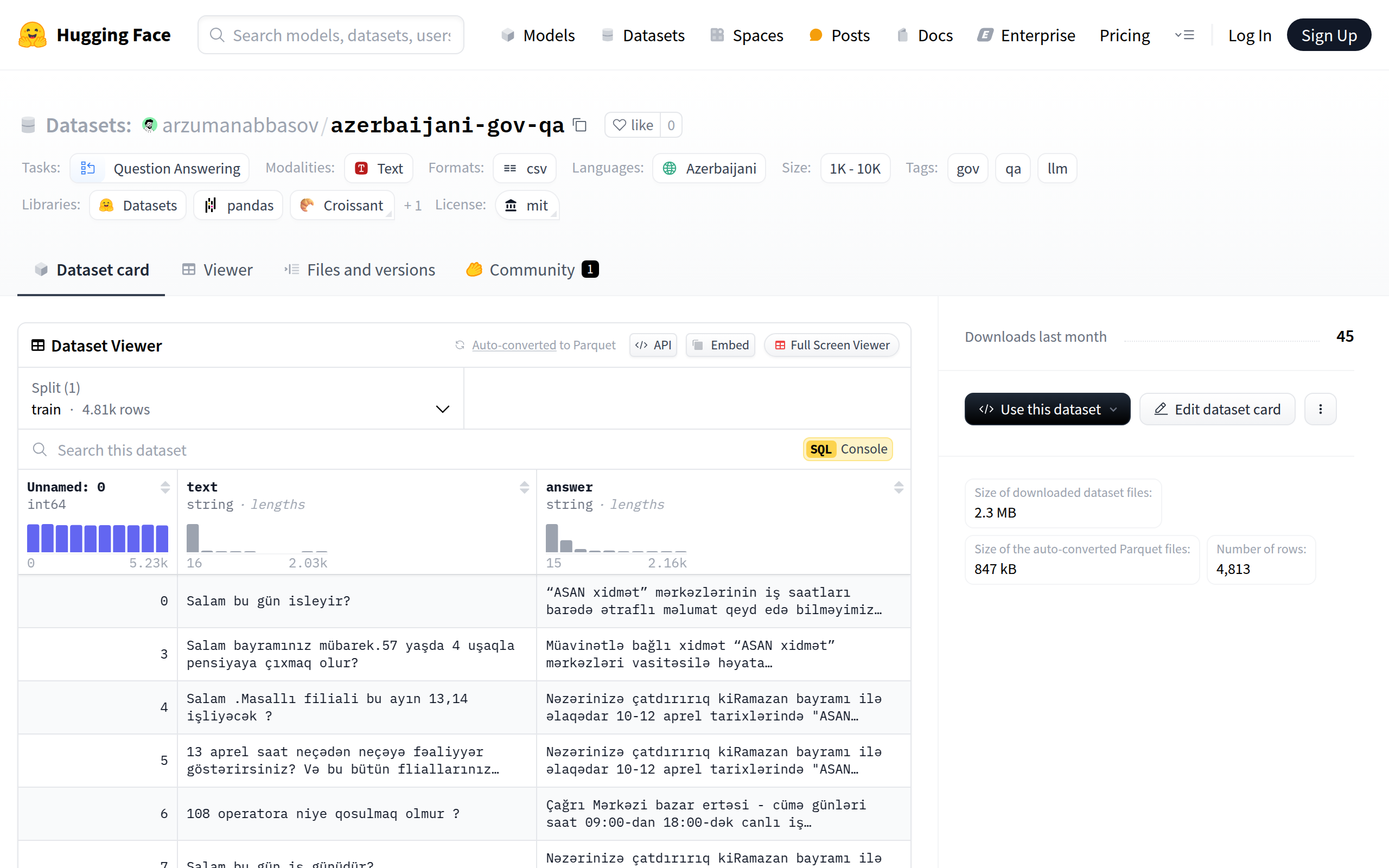
Task: Click the answer lengths histogram
Action: [616, 538]
